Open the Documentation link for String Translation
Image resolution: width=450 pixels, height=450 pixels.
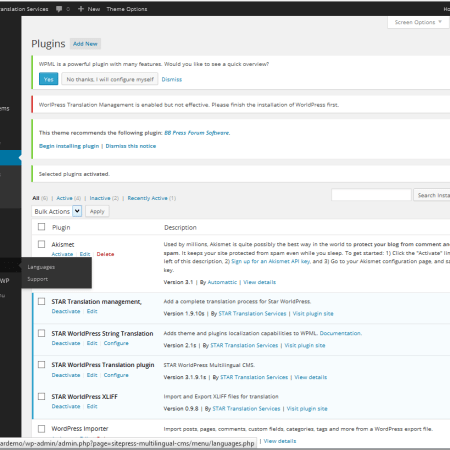click(x=340, y=333)
